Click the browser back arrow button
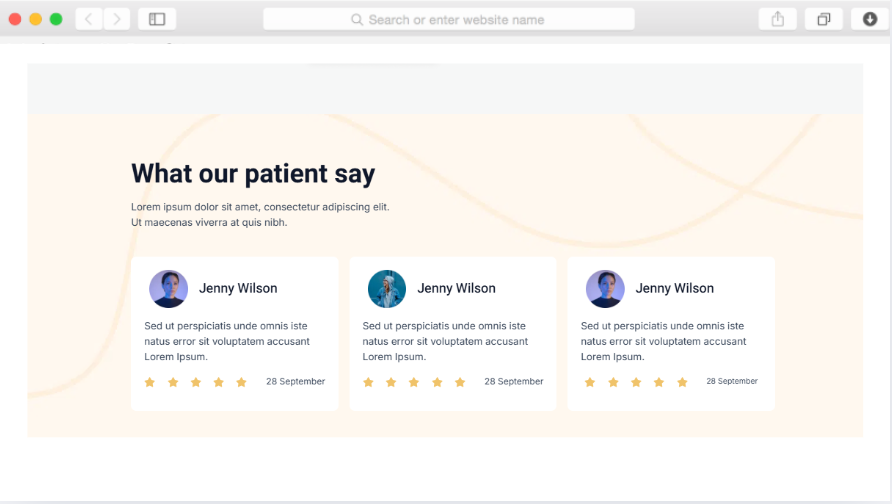 click(89, 19)
